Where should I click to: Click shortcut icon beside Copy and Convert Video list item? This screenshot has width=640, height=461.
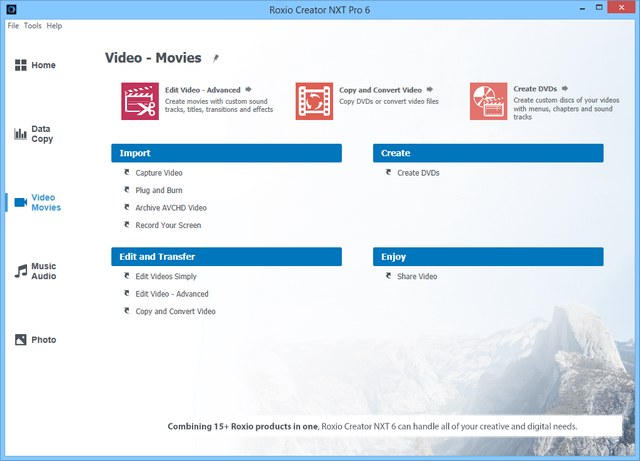[127, 311]
